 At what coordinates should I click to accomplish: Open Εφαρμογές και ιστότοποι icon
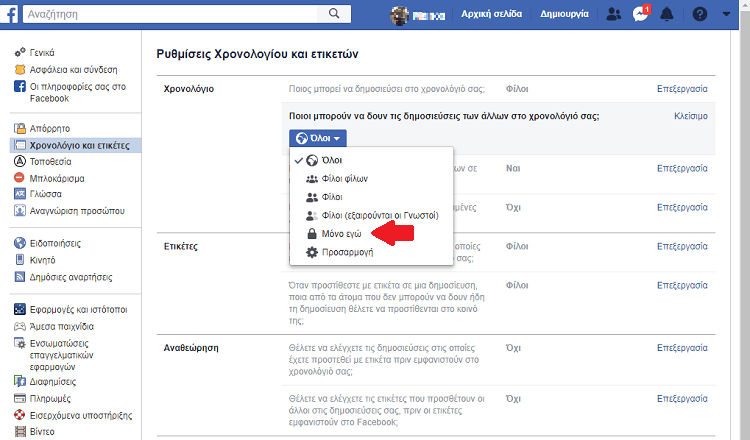pos(20,309)
